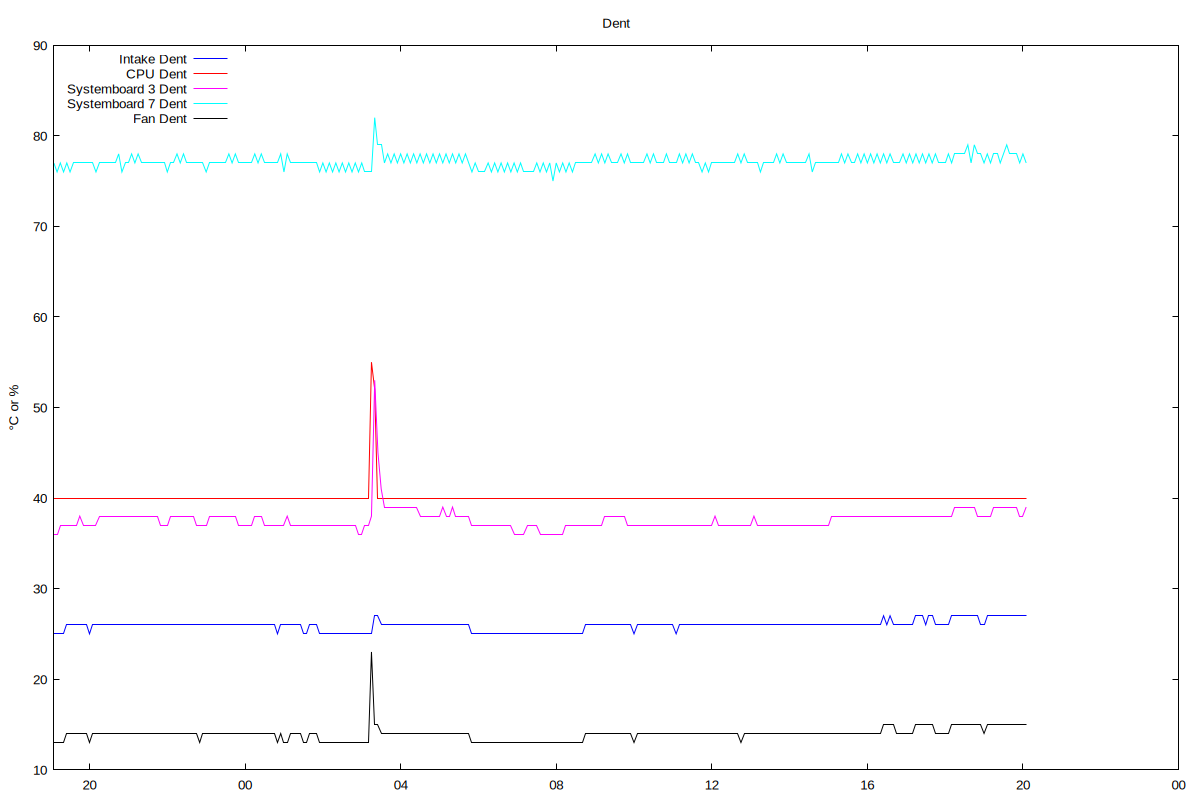Click the '04' x-axis tick label
Viewport: 1200px width, 800px height.
[400, 785]
